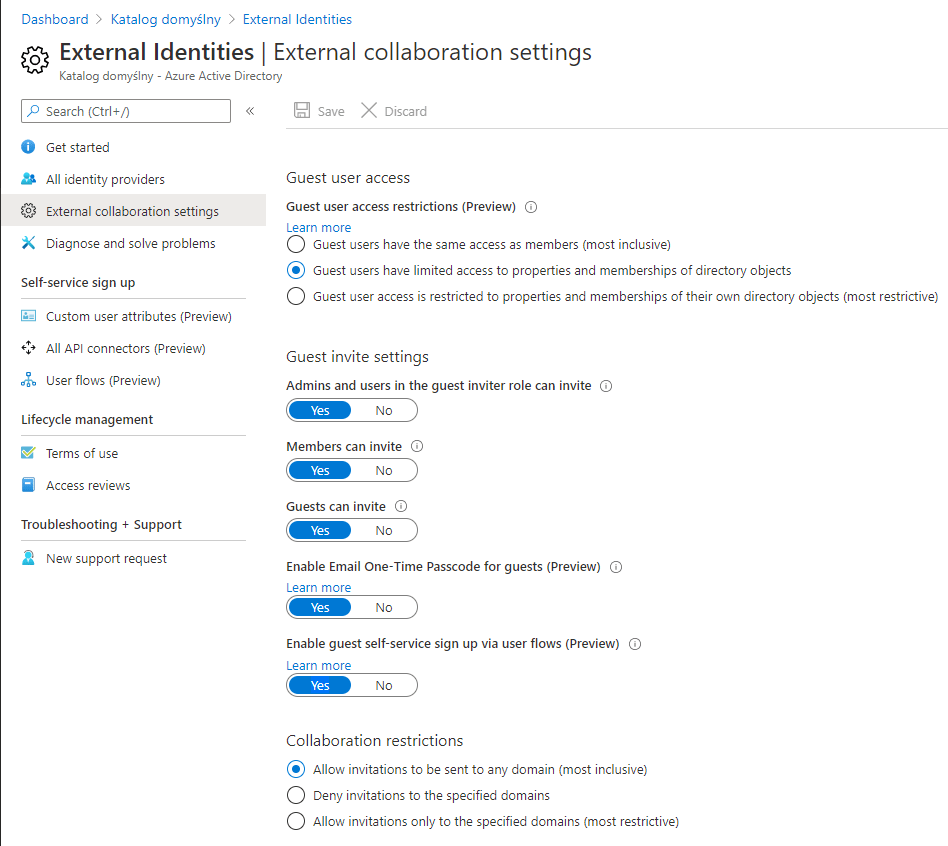This screenshot has width=948, height=846.
Task: Select 'Deny invitations to the specified domains'
Action: pyautogui.click(x=296, y=796)
